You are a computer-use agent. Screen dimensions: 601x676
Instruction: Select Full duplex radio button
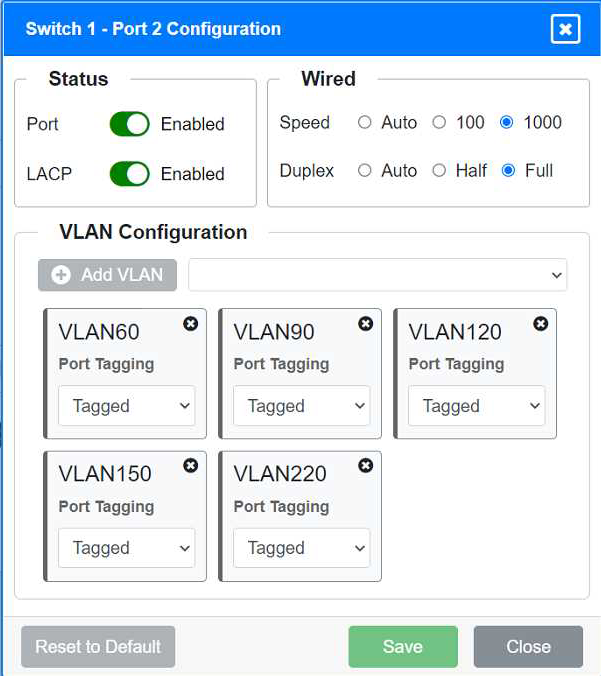pyautogui.click(x=508, y=171)
